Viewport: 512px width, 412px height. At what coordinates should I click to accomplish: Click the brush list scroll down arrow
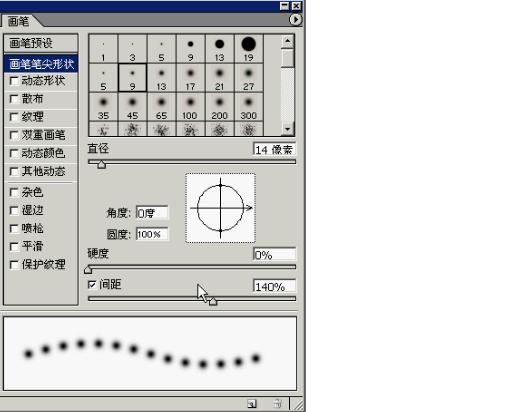288,129
